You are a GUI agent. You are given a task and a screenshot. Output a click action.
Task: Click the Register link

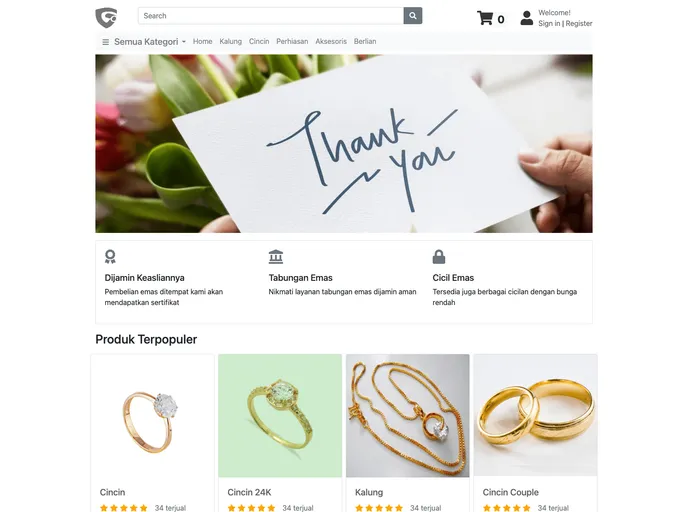click(579, 23)
